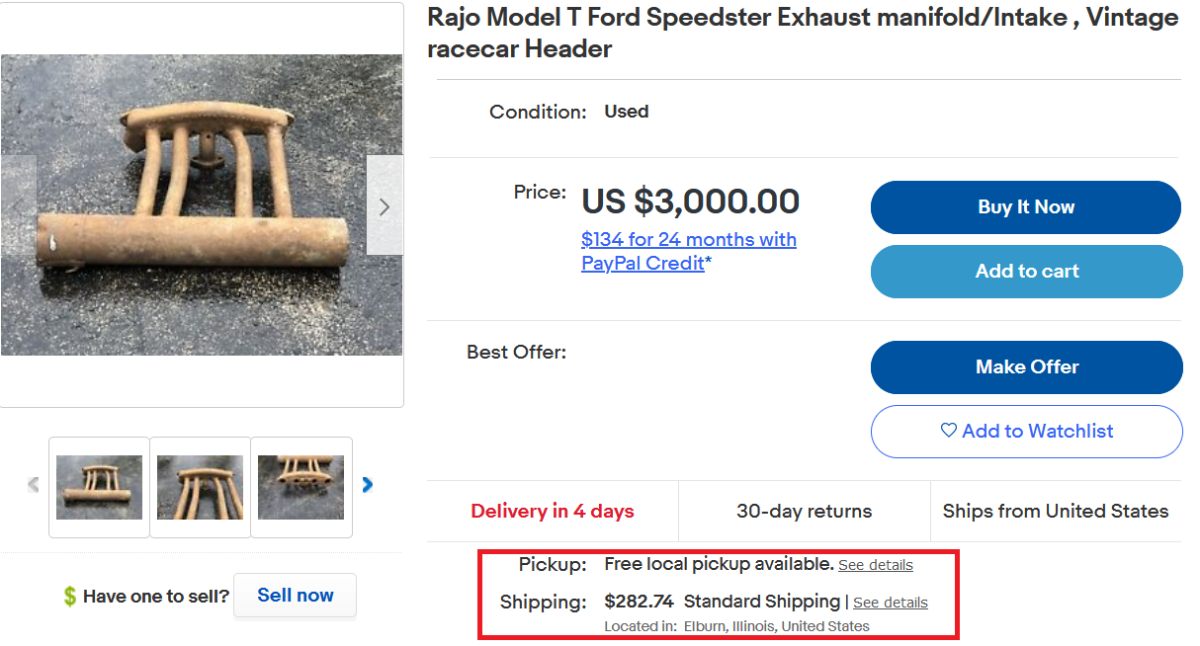Add the manifold to cart
This screenshot has width=1200, height=646.
tap(1026, 271)
